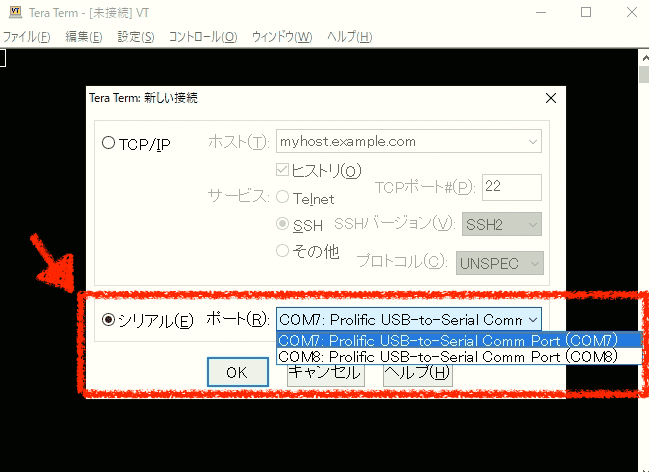649x472 pixels.
Task: Open the ファイル(F) menu
Action: tap(26, 37)
